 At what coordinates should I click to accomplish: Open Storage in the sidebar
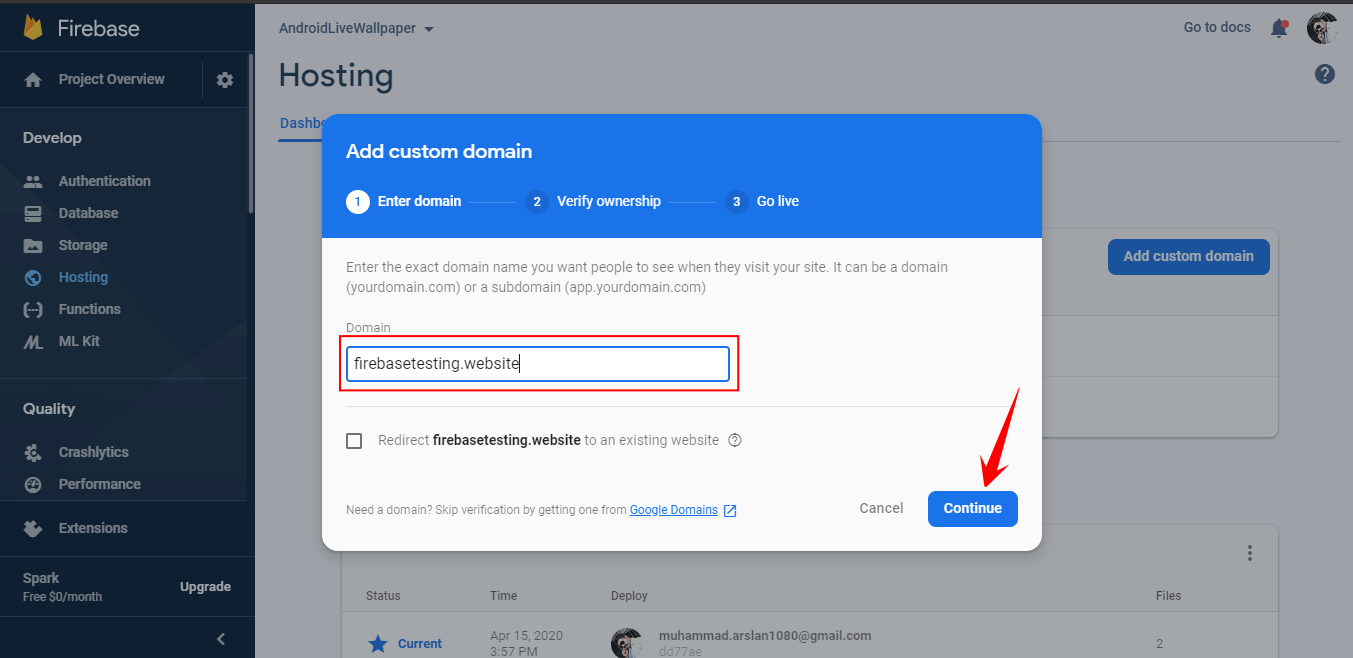pos(83,246)
